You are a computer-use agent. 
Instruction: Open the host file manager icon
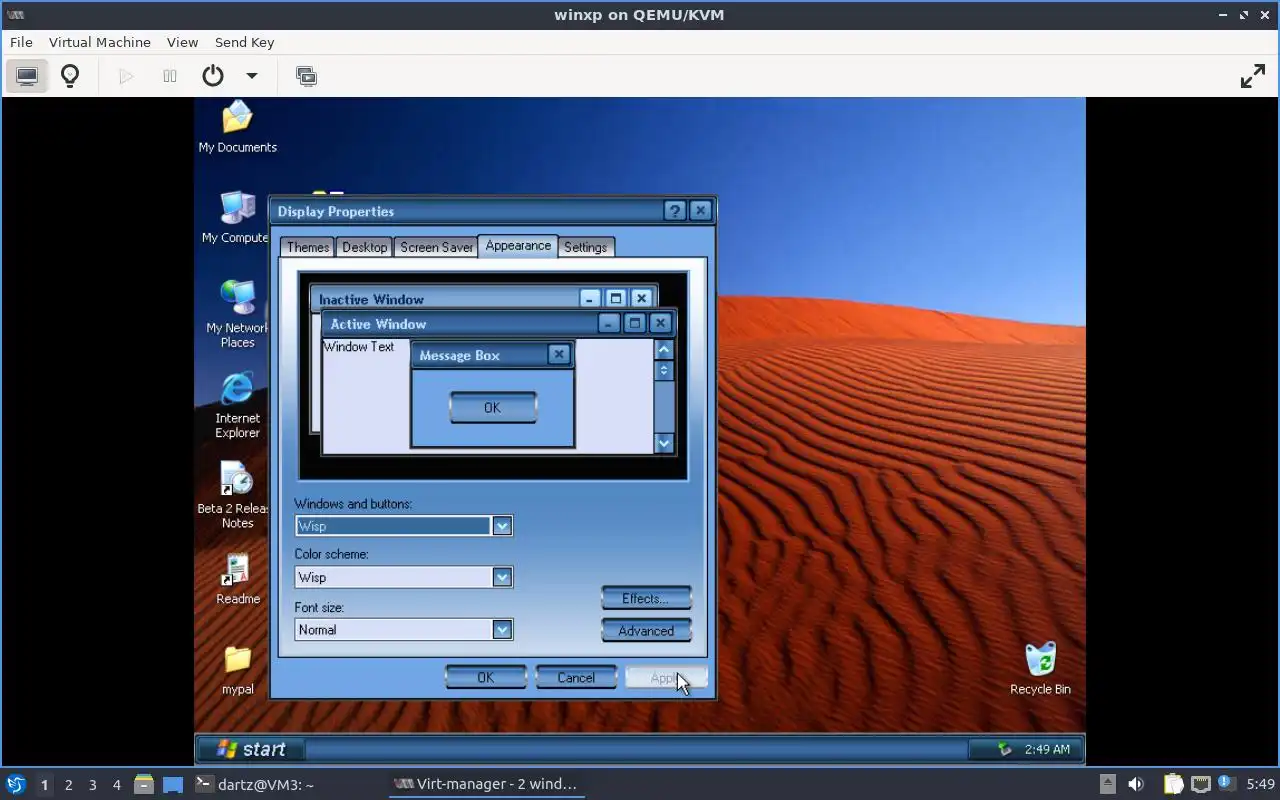144,784
